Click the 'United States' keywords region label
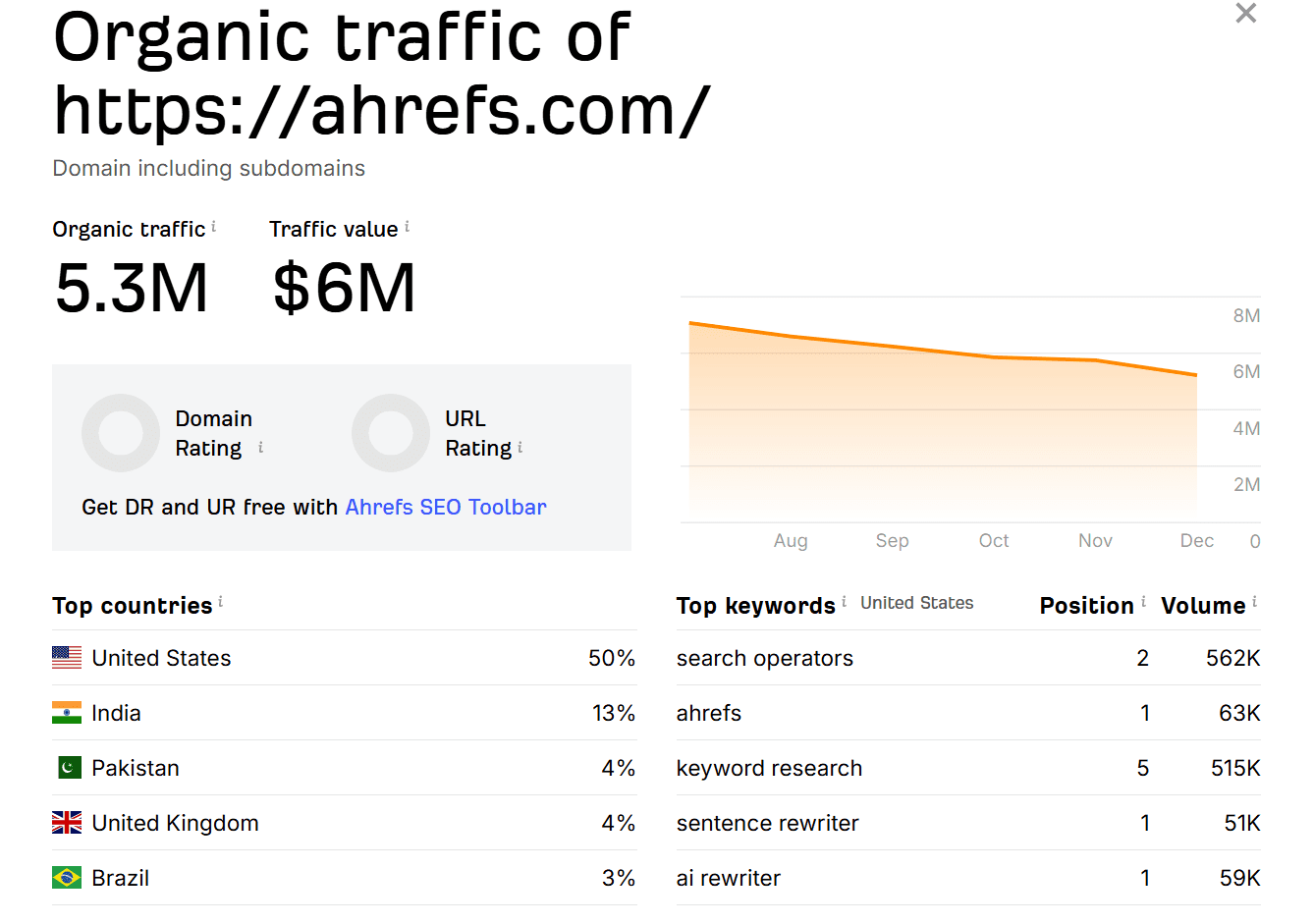Screen dimensions: 1314x924 click(917, 603)
